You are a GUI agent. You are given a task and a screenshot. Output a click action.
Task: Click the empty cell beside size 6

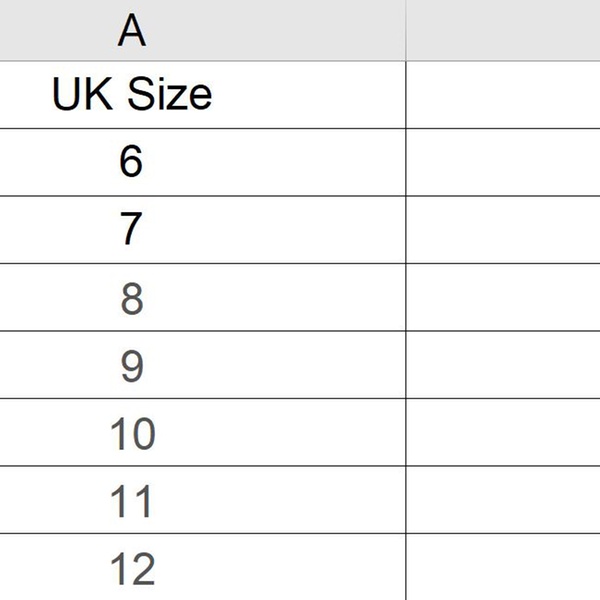(x=503, y=162)
